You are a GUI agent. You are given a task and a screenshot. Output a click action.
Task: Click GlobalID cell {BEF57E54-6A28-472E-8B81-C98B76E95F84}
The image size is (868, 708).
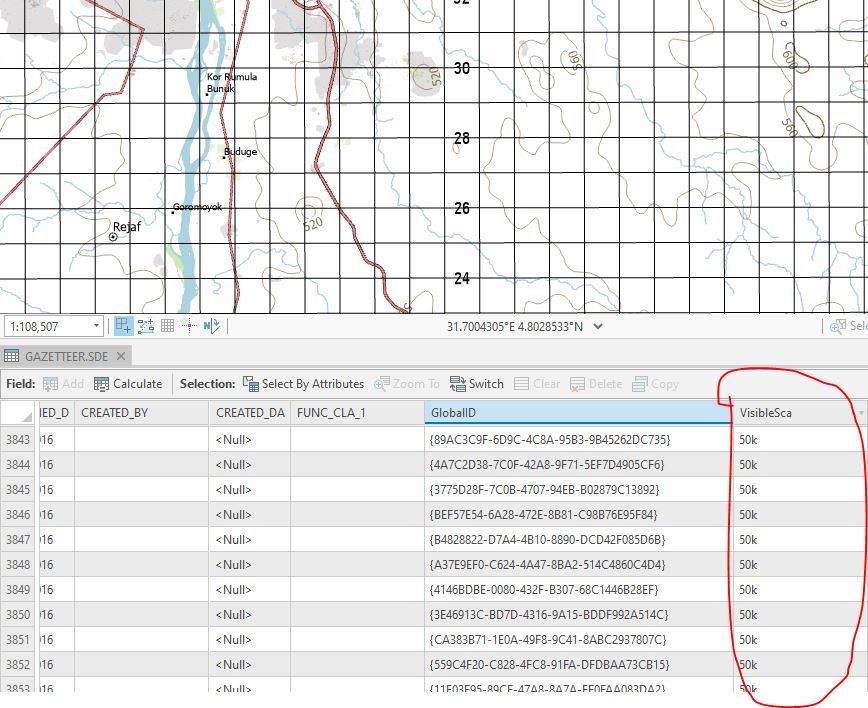[x=578, y=515]
